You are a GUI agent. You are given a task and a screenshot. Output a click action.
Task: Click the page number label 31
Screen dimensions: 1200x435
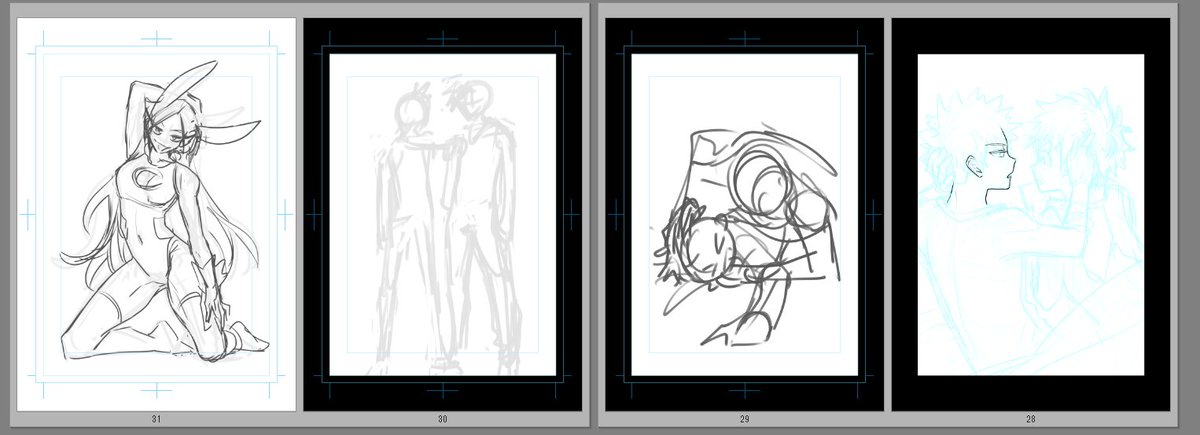click(157, 419)
